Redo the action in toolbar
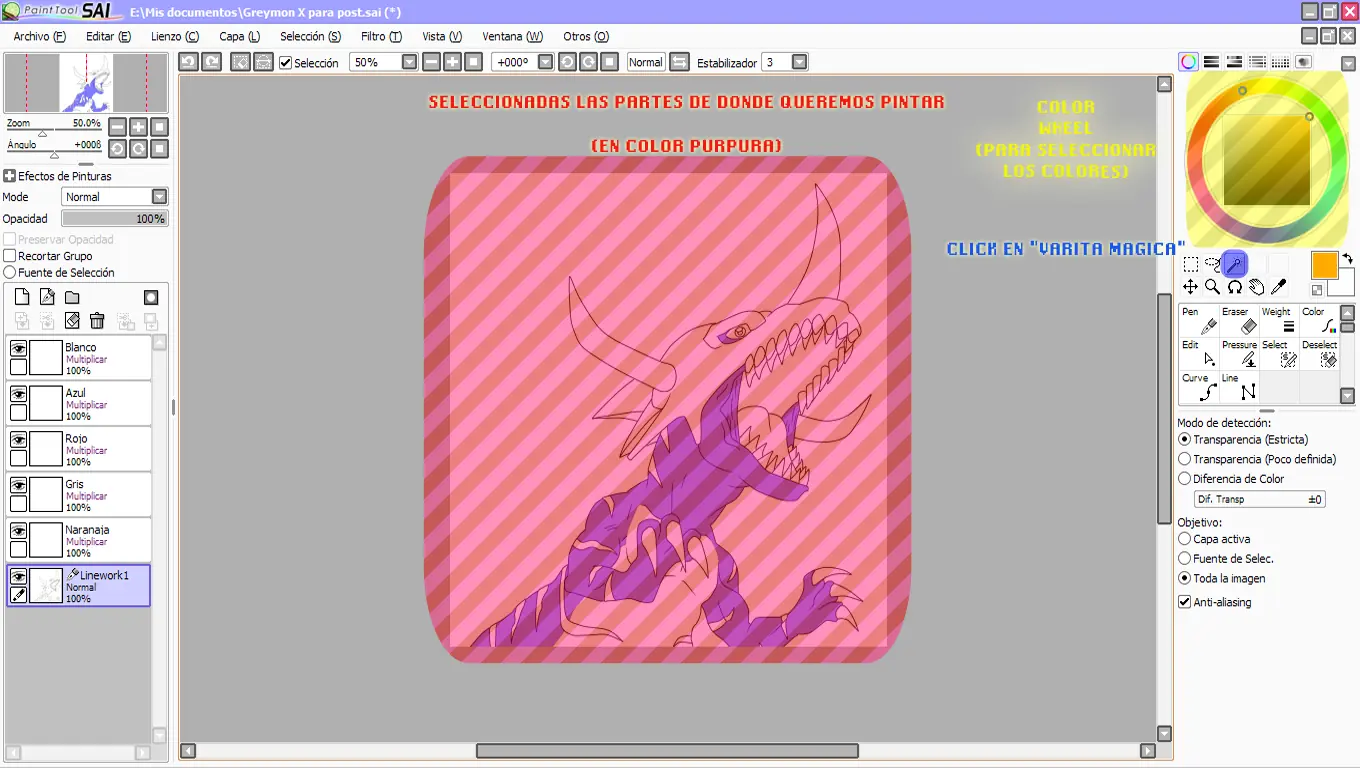This screenshot has height=768, width=1360. click(x=211, y=62)
